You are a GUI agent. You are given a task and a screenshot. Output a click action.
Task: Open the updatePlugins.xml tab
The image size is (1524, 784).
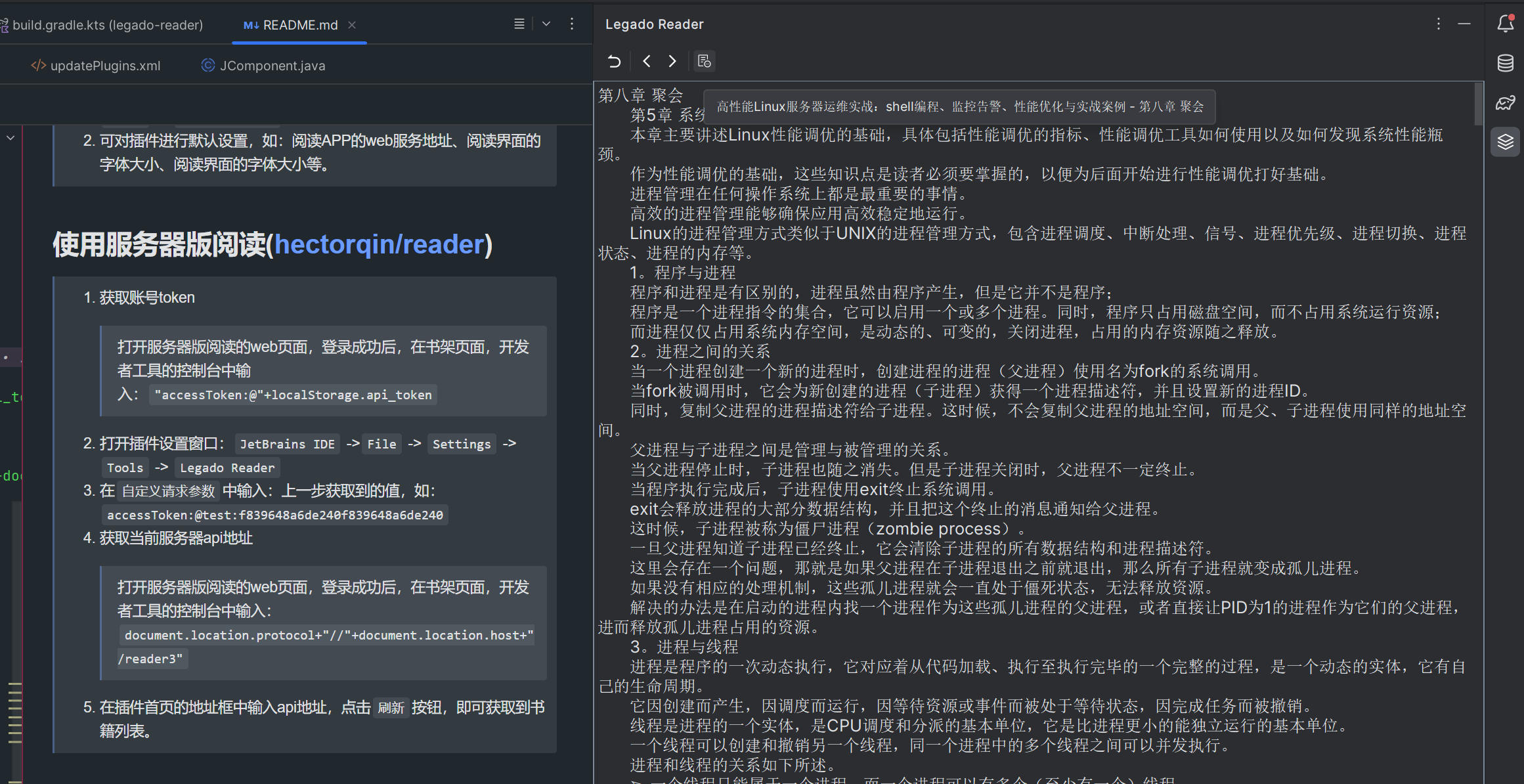tap(105, 66)
